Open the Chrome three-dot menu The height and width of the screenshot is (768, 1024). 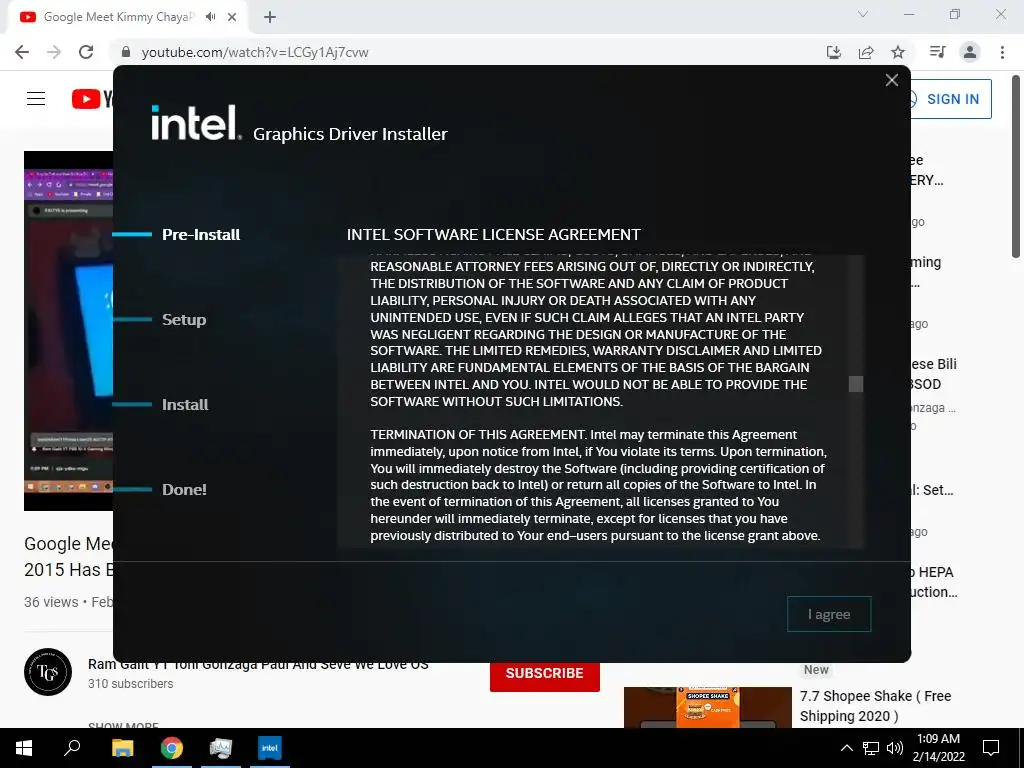1002,52
